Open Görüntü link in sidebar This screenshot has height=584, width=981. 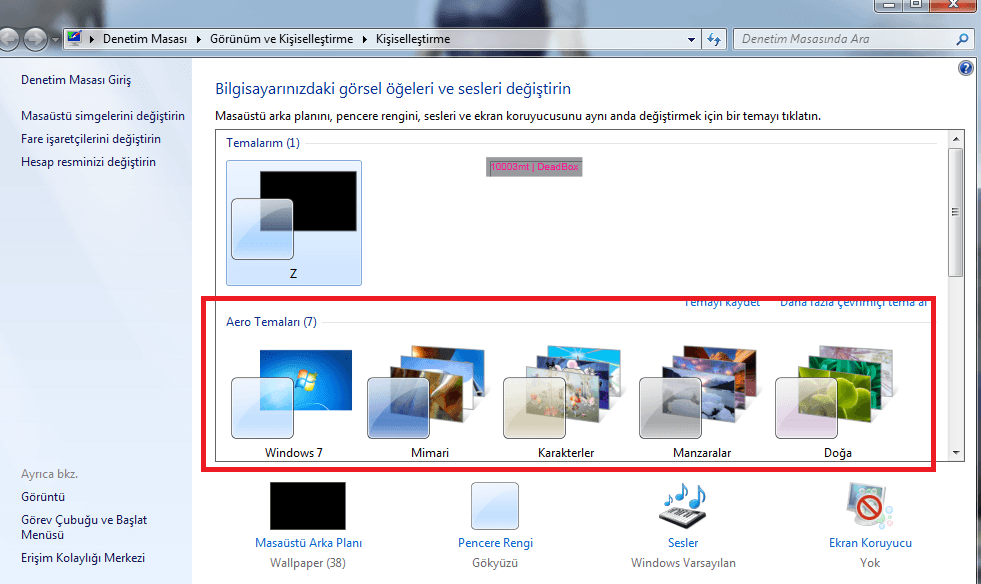(43, 497)
